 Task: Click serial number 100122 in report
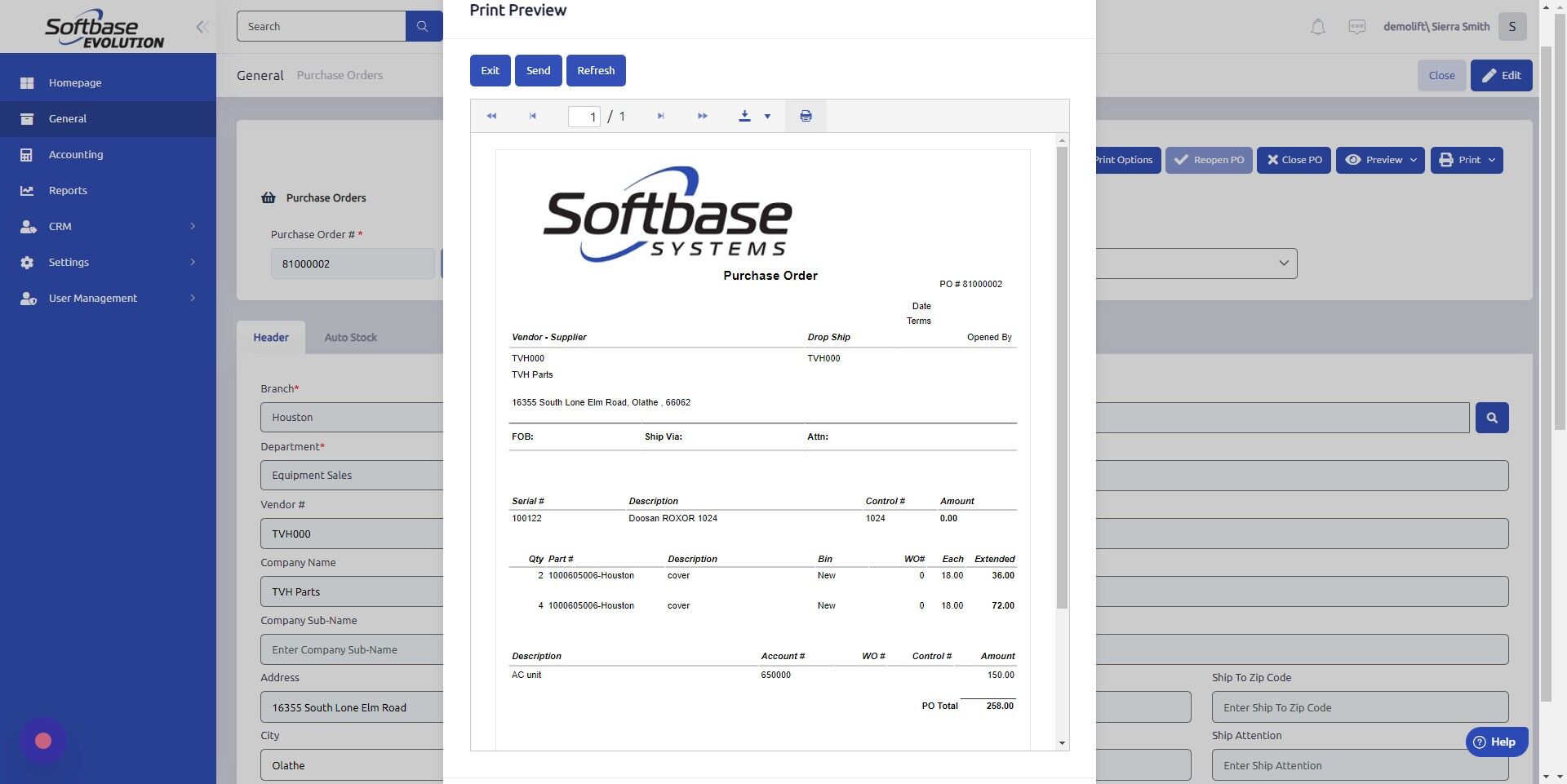(x=526, y=519)
